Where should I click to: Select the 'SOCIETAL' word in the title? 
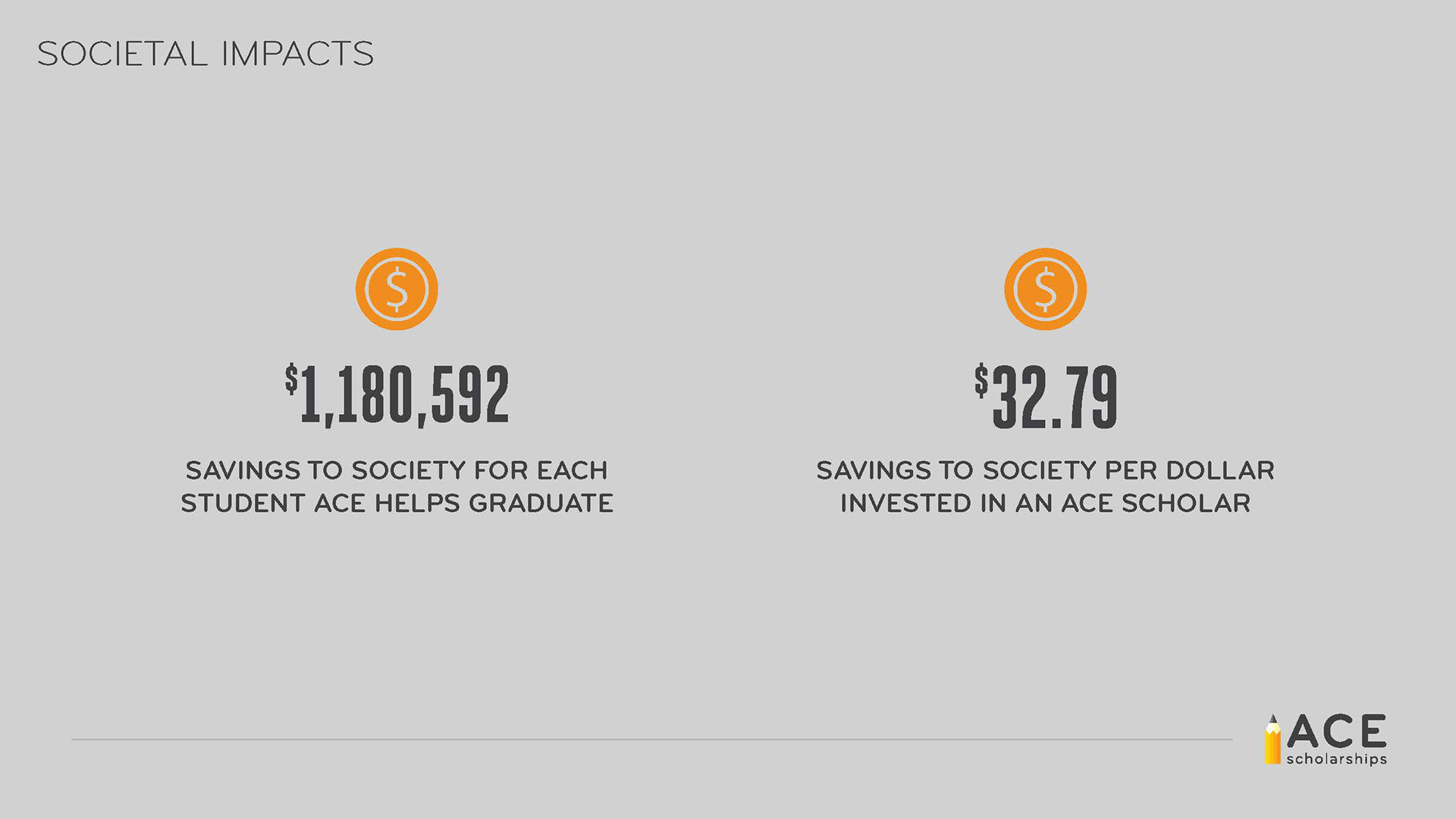(x=122, y=54)
